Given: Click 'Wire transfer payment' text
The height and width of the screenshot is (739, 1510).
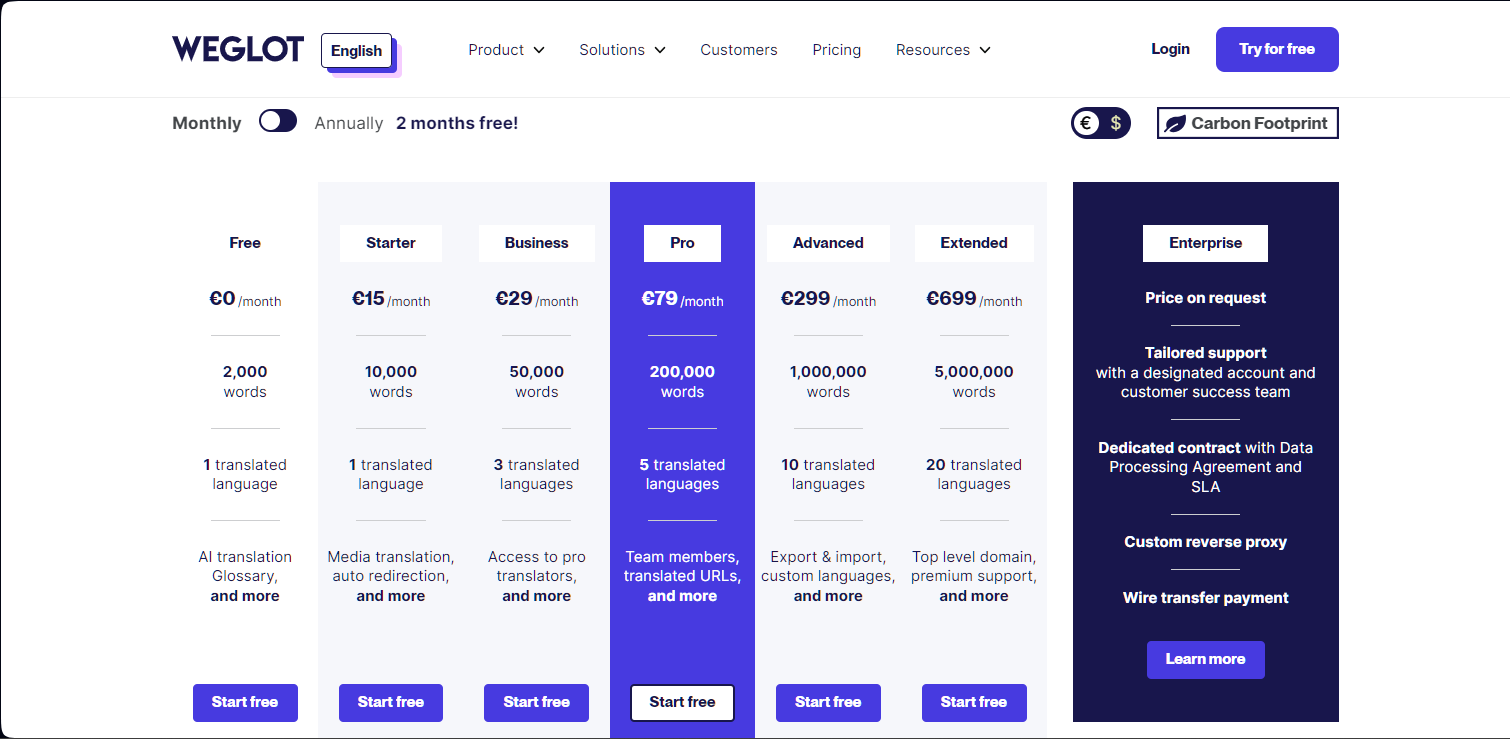Looking at the screenshot, I should point(1205,598).
